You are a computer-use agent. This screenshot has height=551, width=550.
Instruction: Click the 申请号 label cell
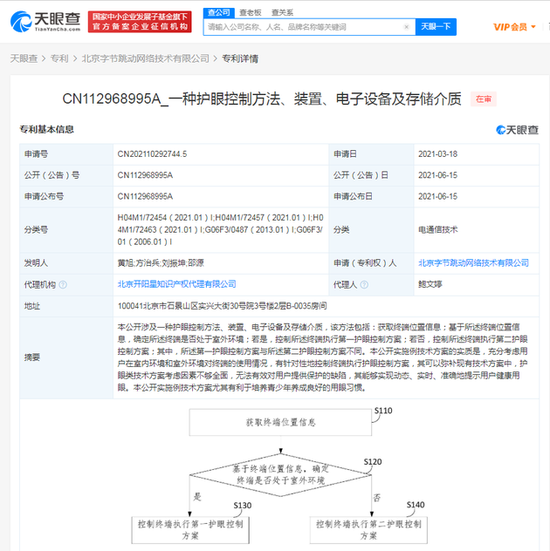[66, 154]
